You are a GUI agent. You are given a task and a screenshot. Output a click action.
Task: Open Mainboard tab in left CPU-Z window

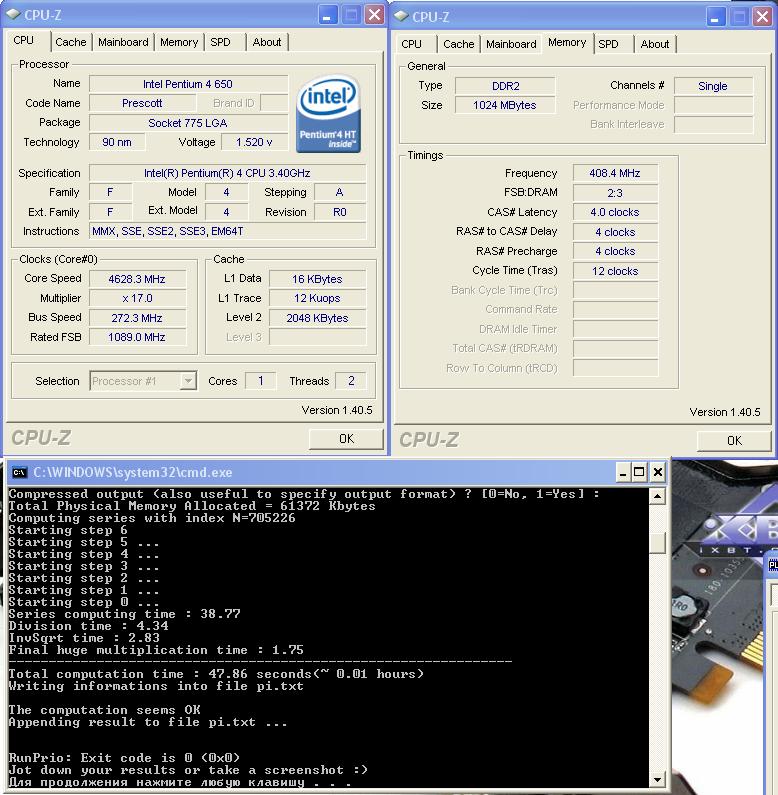pos(123,42)
